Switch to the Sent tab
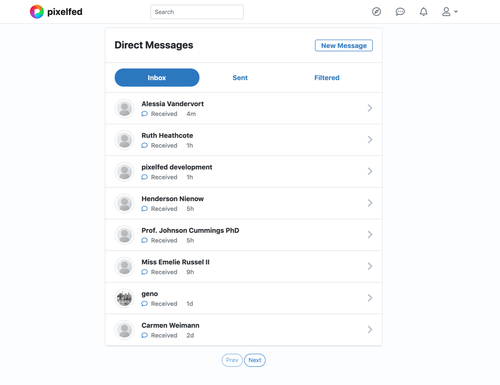Image resolution: width=500 pixels, height=385 pixels. (x=240, y=78)
